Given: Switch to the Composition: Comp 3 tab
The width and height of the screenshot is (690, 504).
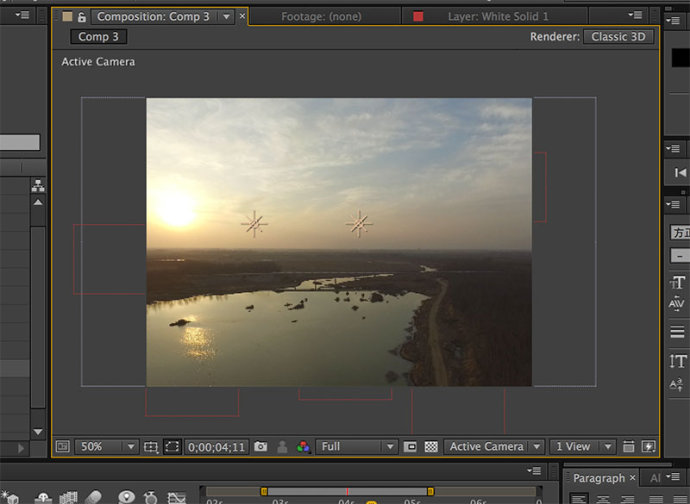Looking at the screenshot, I should [x=153, y=17].
